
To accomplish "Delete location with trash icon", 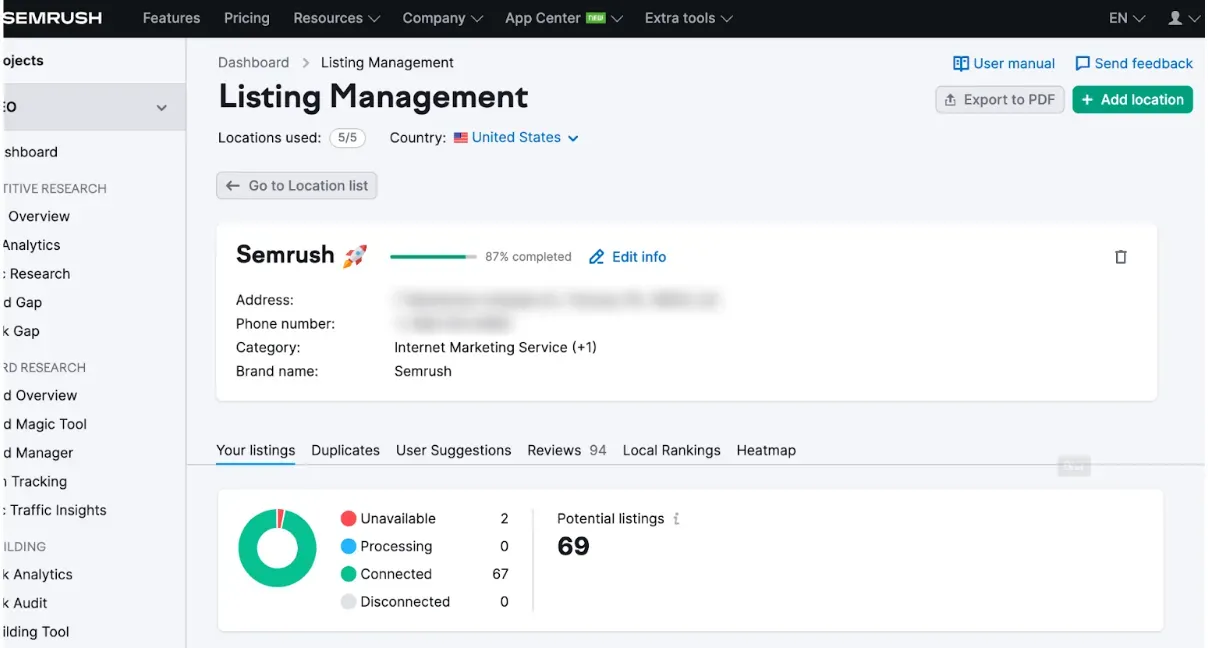I will pos(1121,257).
